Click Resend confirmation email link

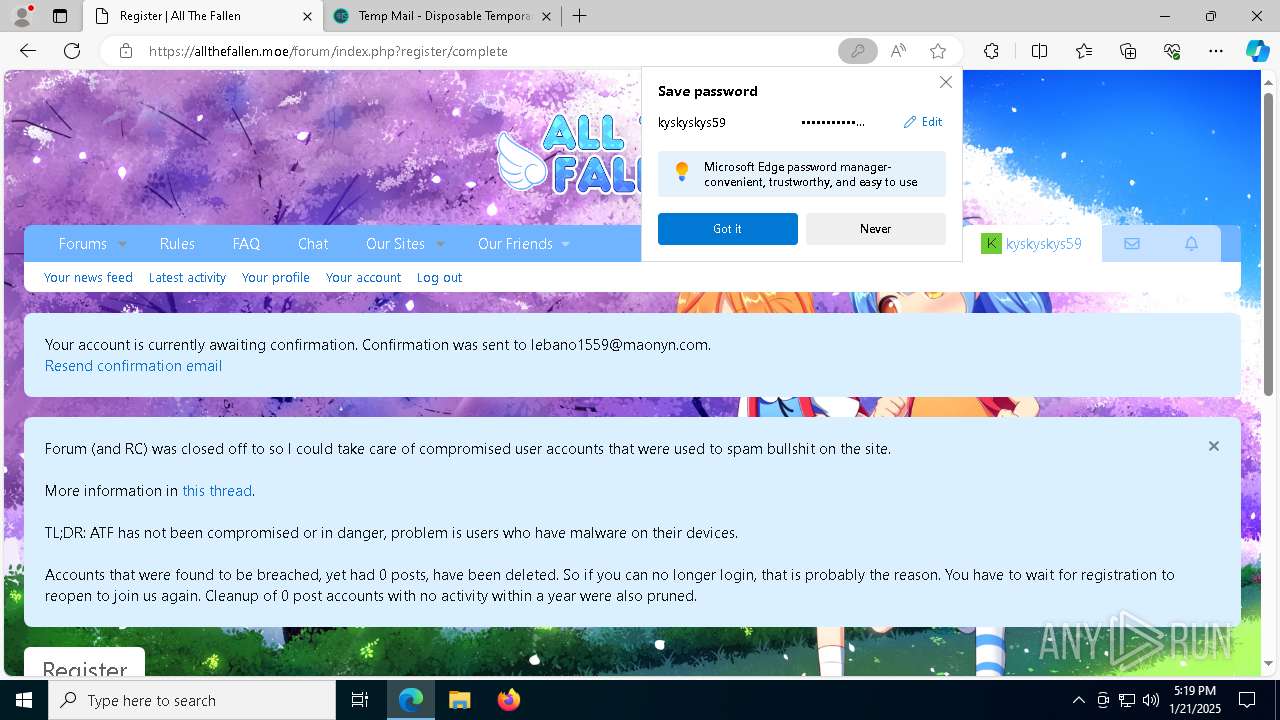tap(133, 365)
